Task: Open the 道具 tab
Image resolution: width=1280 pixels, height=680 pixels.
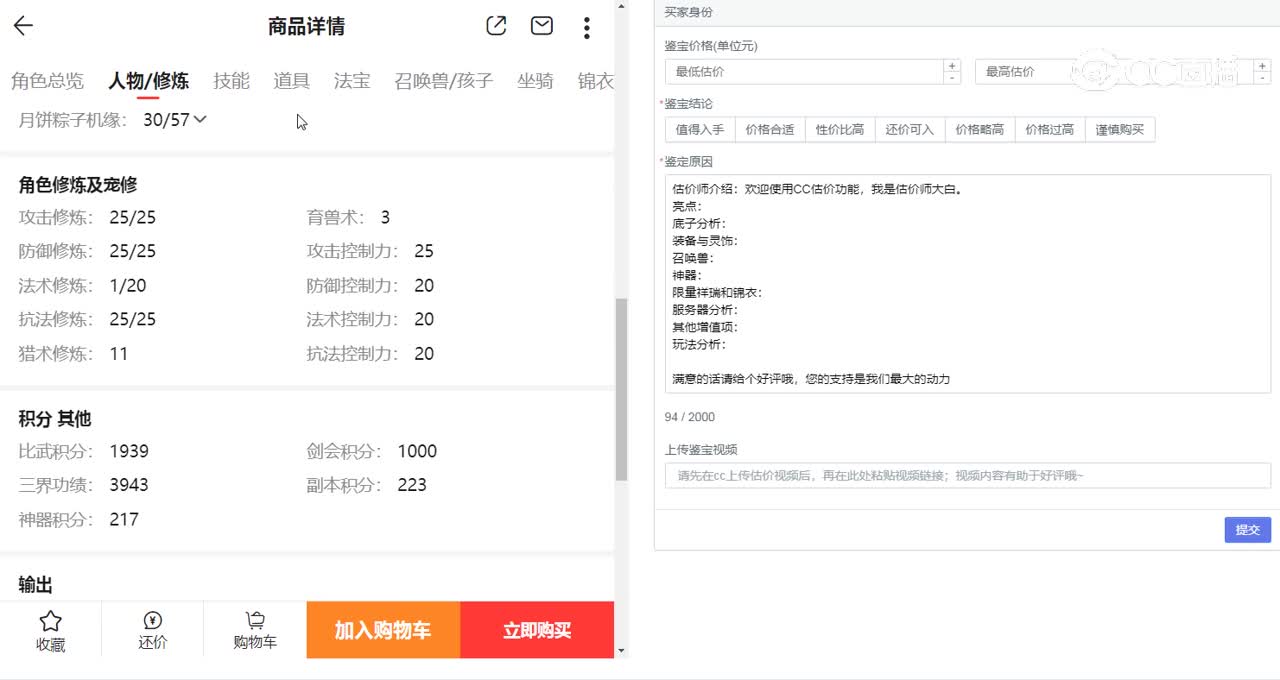Action: [x=291, y=81]
